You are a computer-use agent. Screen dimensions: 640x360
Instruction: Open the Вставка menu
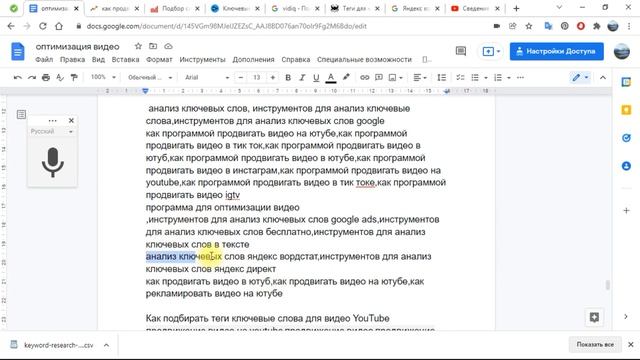tap(125, 60)
